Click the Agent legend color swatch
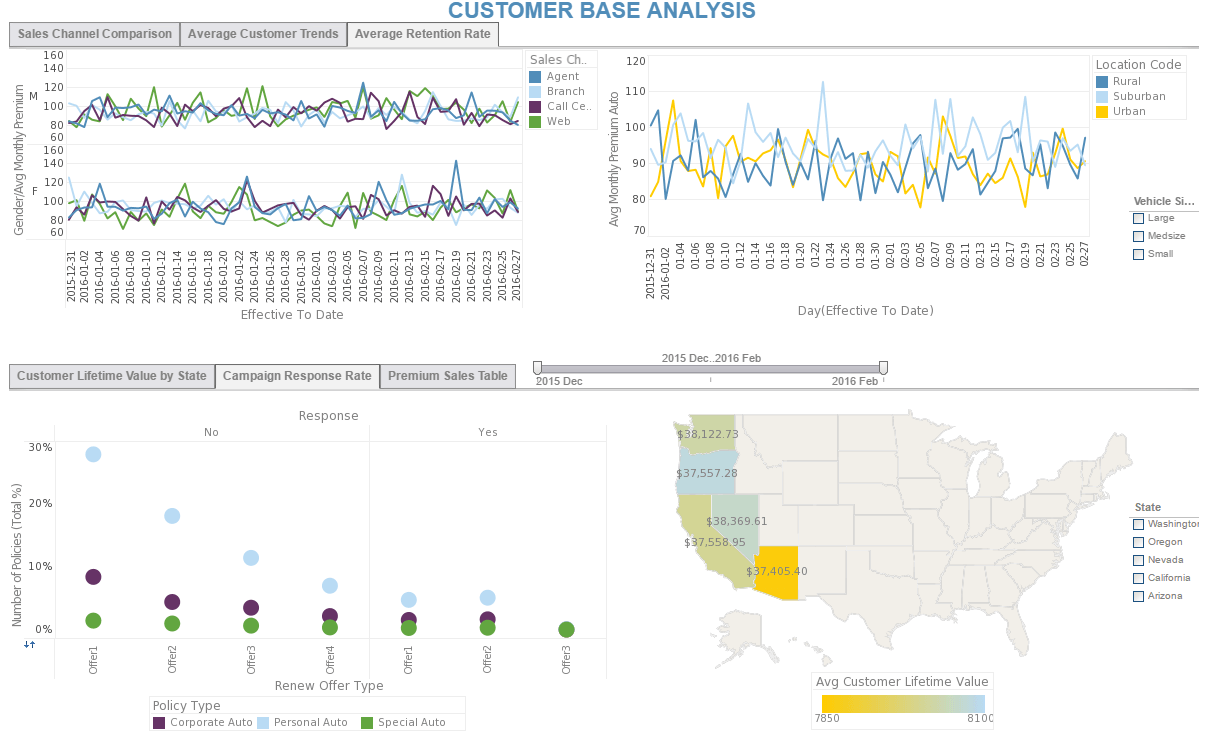Screen dimensions: 1215x740 click(x=535, y=76)
